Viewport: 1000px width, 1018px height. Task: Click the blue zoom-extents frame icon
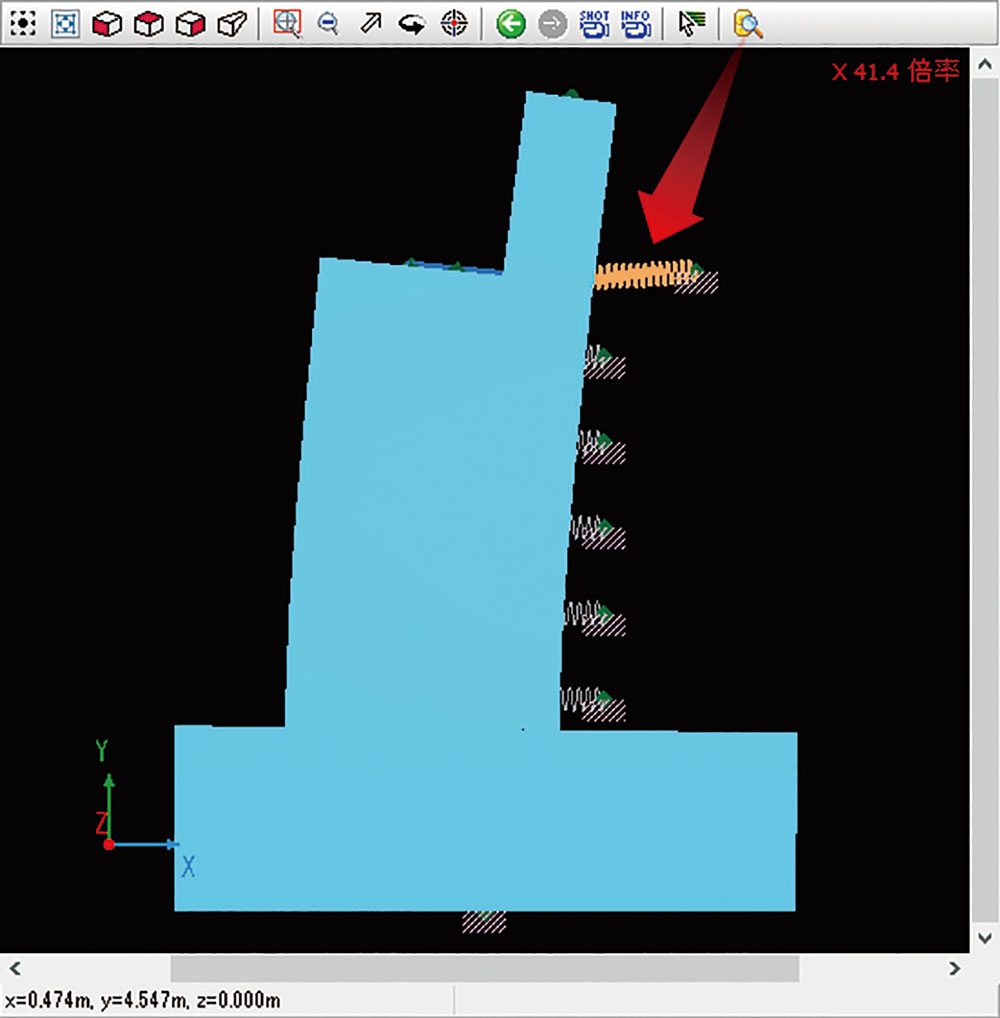65,24
